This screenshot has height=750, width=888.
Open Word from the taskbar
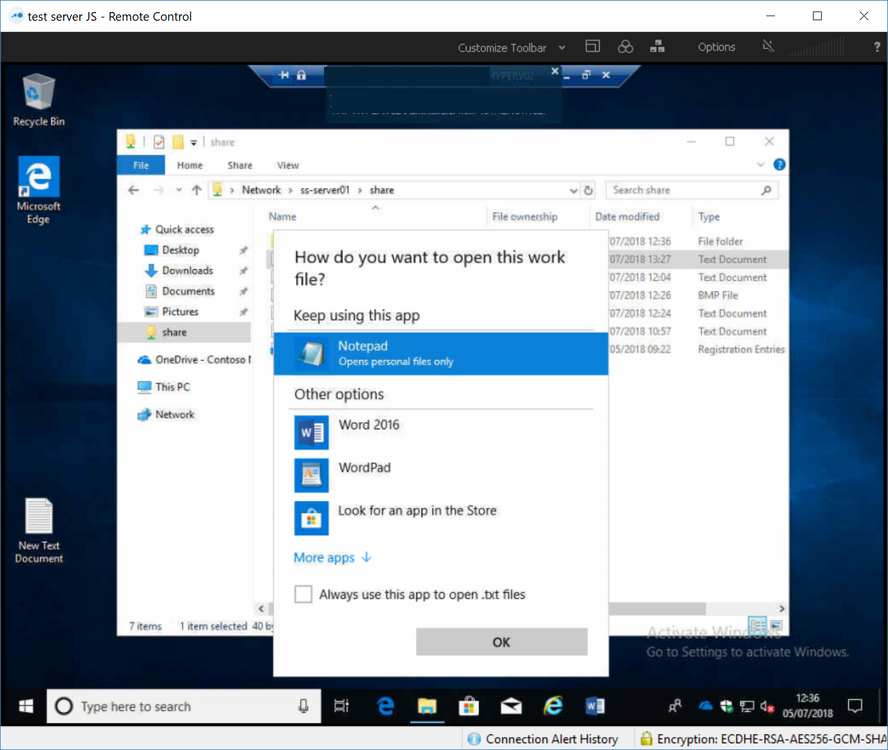(x=595, y=706)
